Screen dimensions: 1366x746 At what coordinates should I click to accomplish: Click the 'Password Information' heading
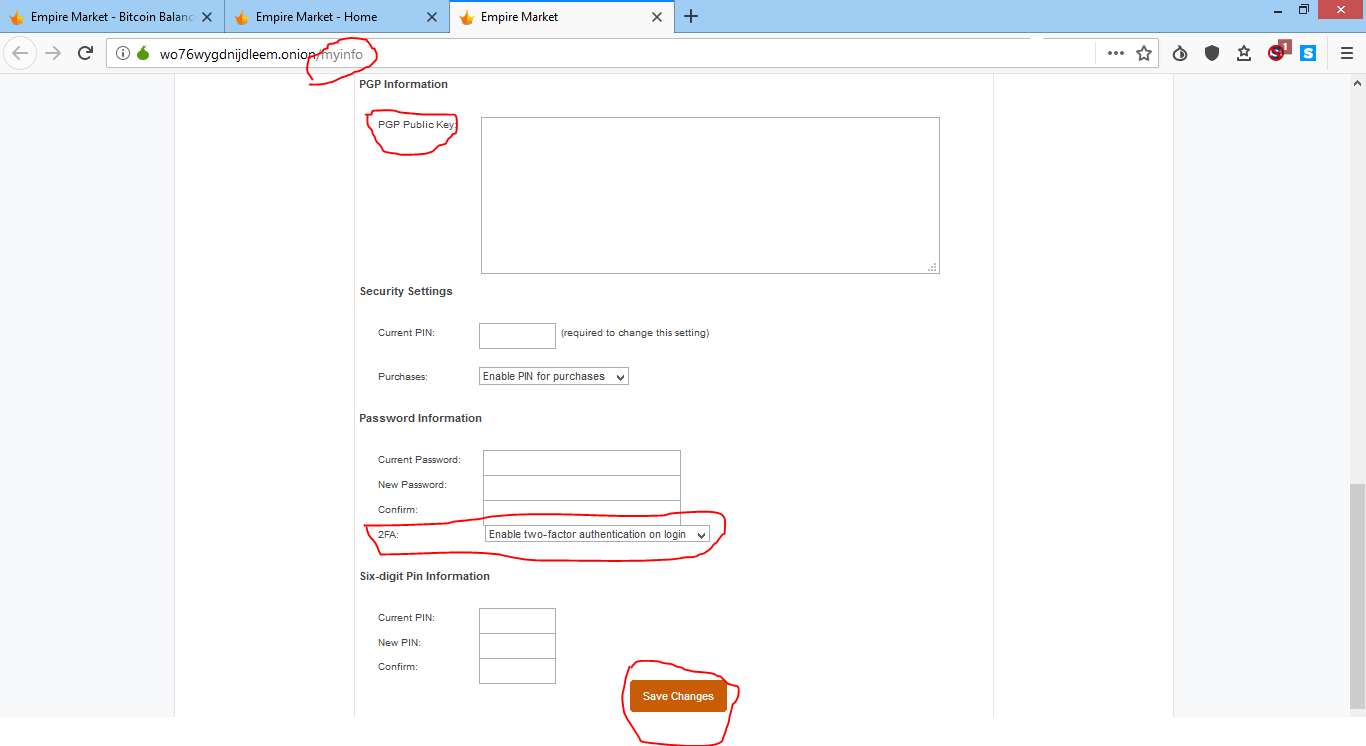click(420, 418)
